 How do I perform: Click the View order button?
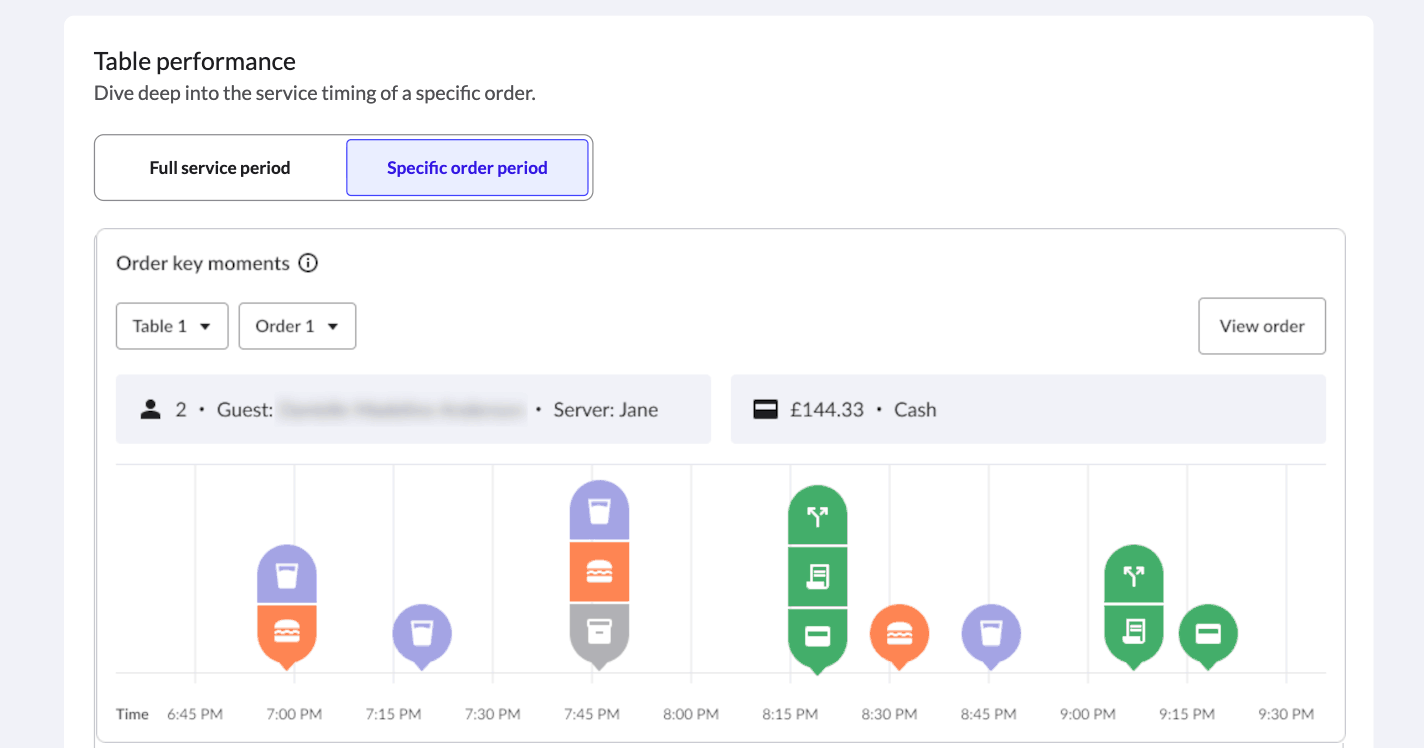[1262, 326]
